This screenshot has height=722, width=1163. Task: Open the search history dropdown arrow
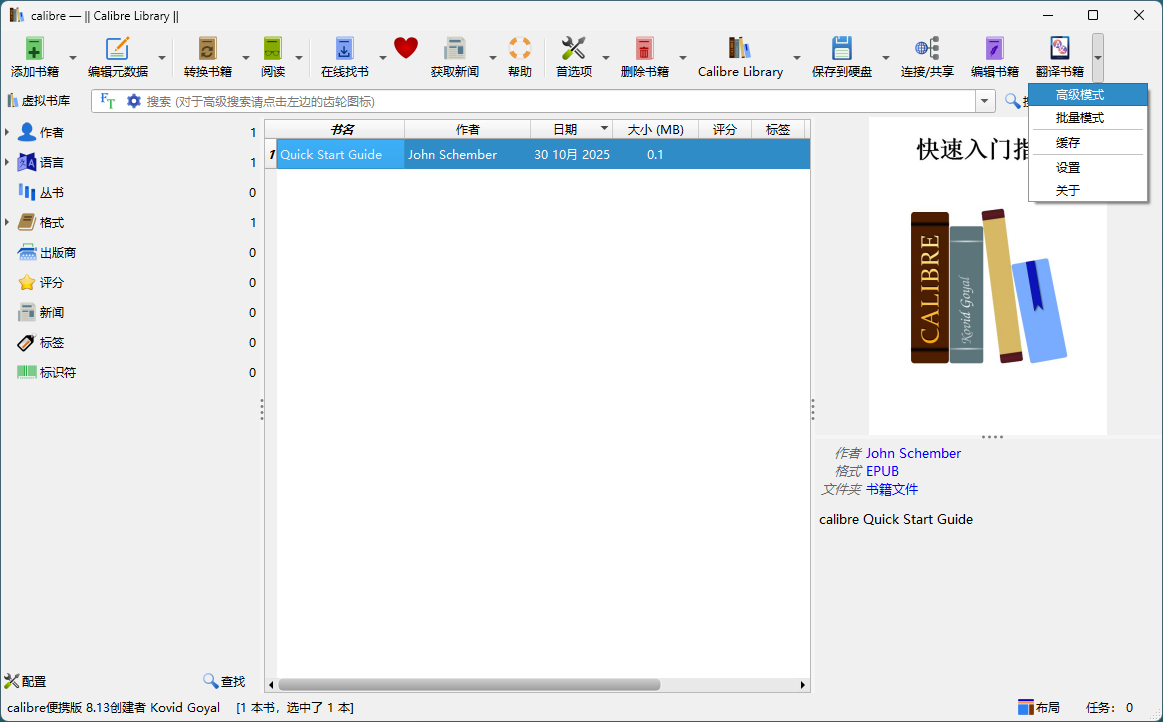click(x=985, y=101)
